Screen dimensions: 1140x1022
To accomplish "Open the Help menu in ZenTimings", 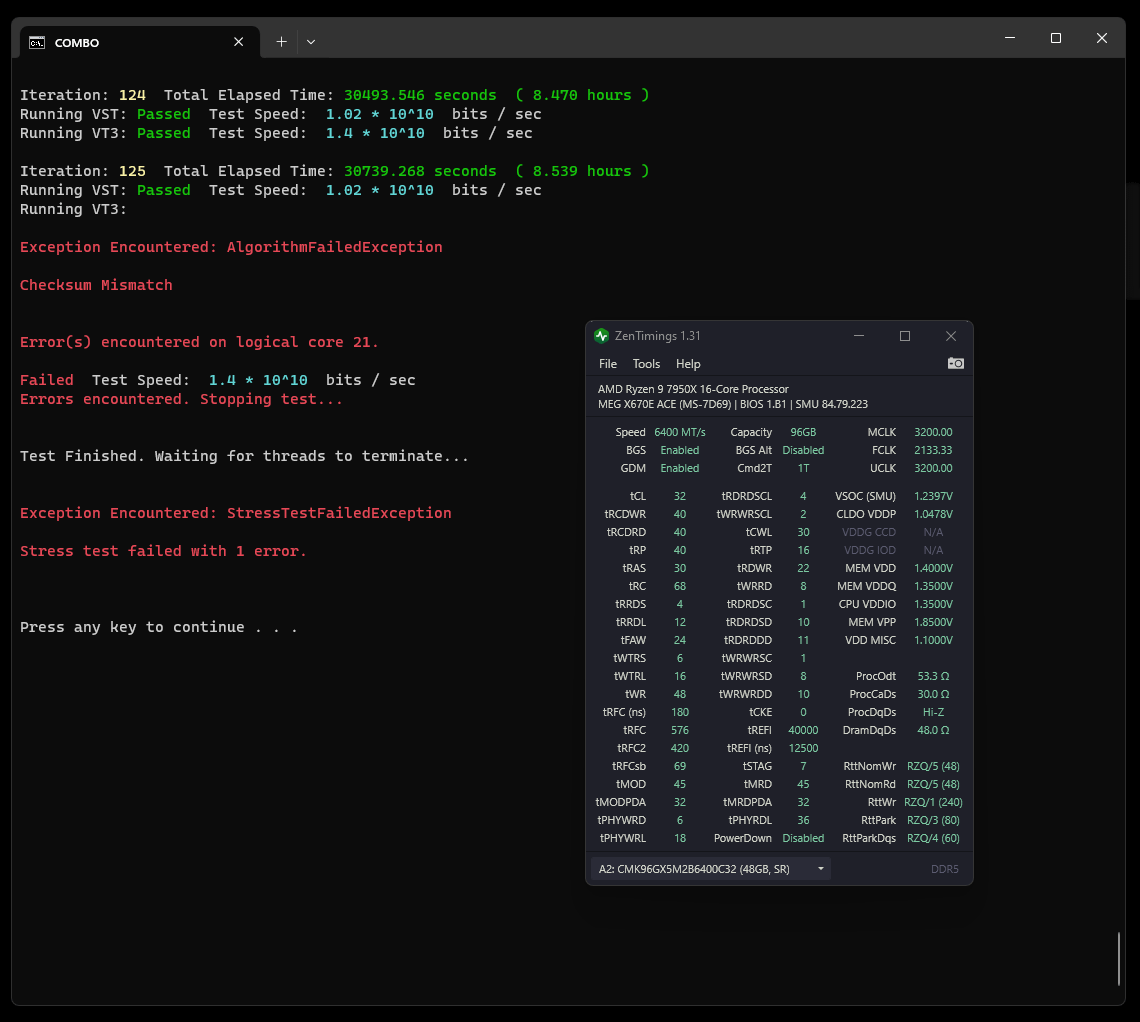I will click(688, 364).
